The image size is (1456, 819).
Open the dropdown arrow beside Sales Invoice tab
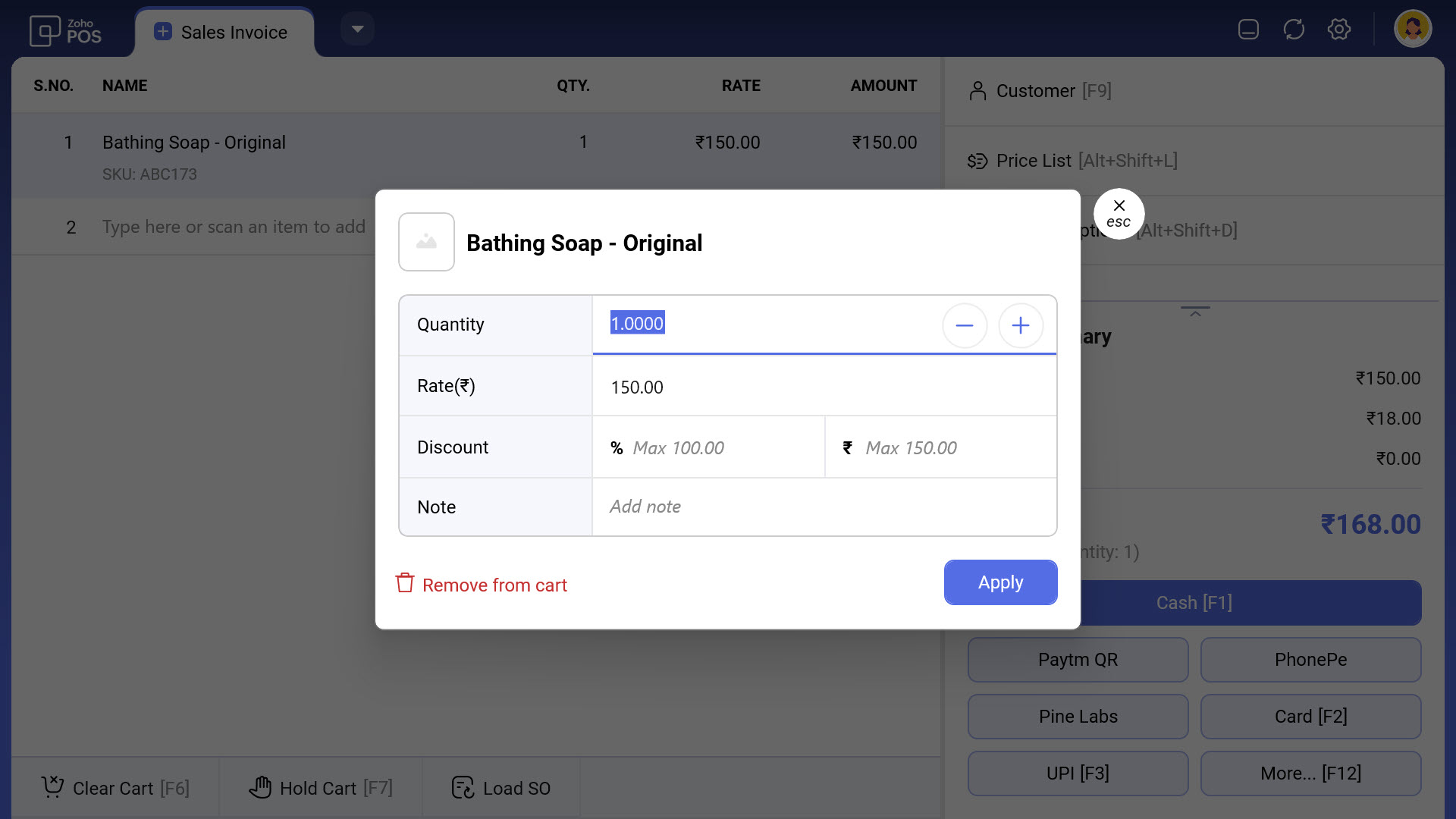[357, 30]
